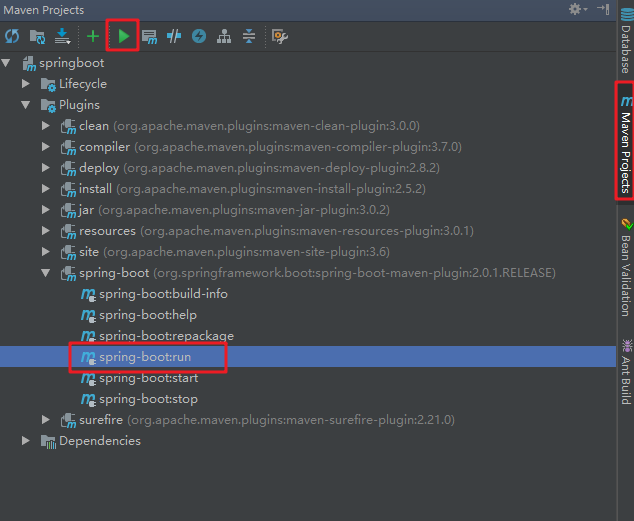This screenshot has width=634, height=521.
Task: Open Execute Maven Goal dialog icon
Action: pos(149,37)
